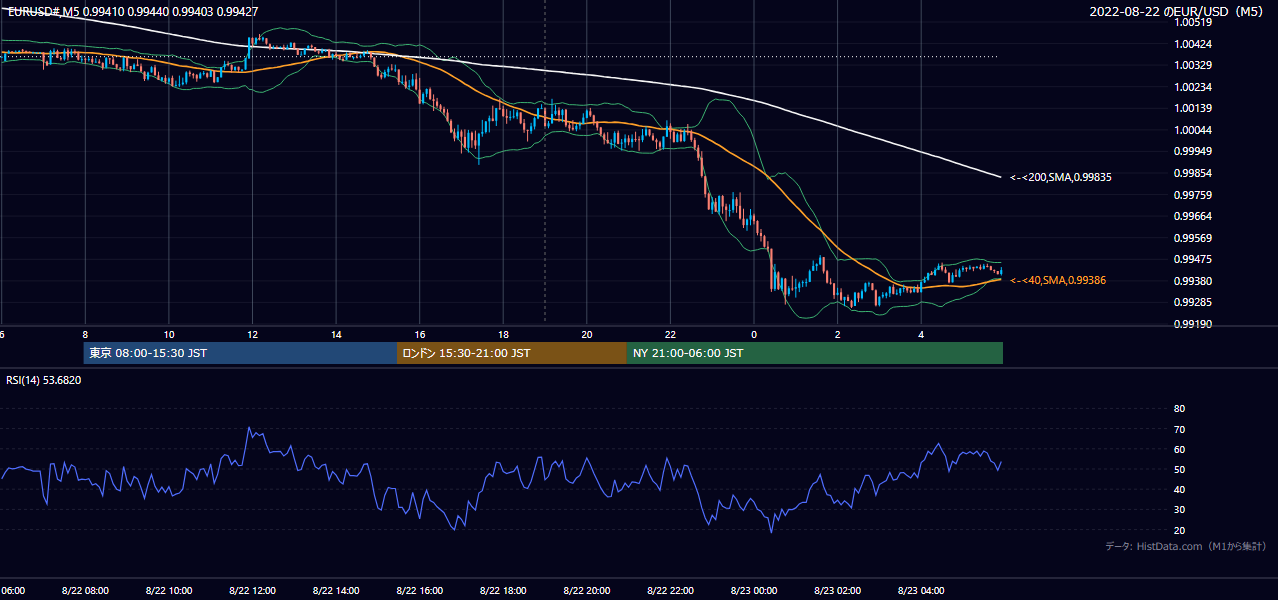1278x600 pixels.
Task: Click price axis label 1.00329
Action: coord(1191,66)
